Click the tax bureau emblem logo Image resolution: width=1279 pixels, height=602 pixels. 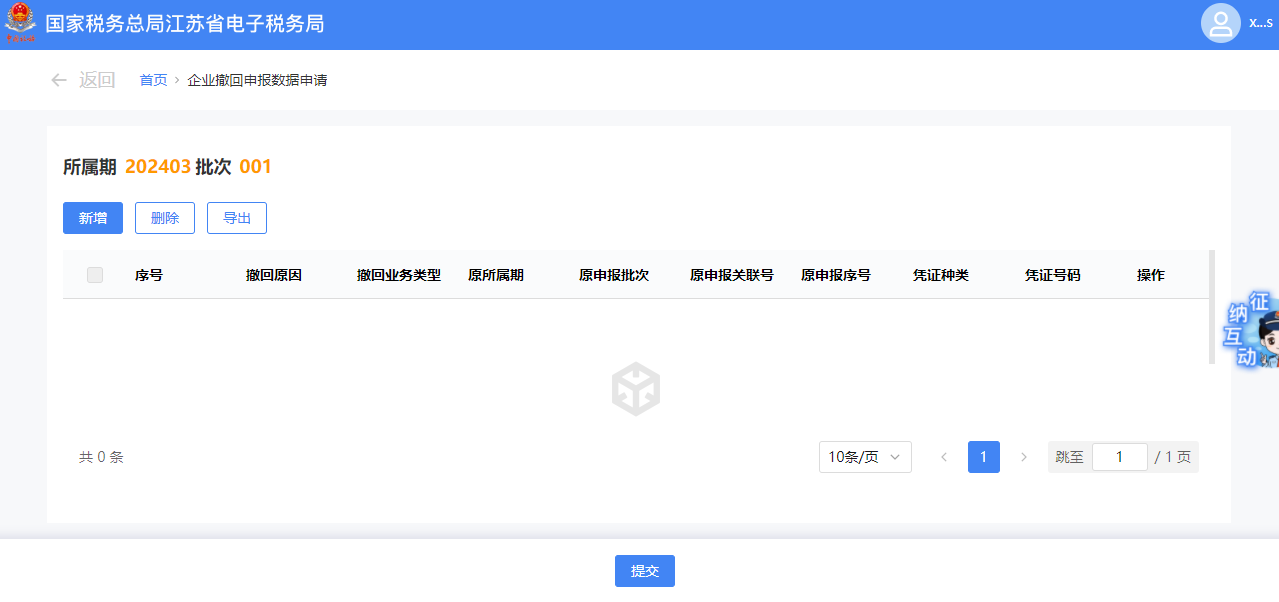20,24
